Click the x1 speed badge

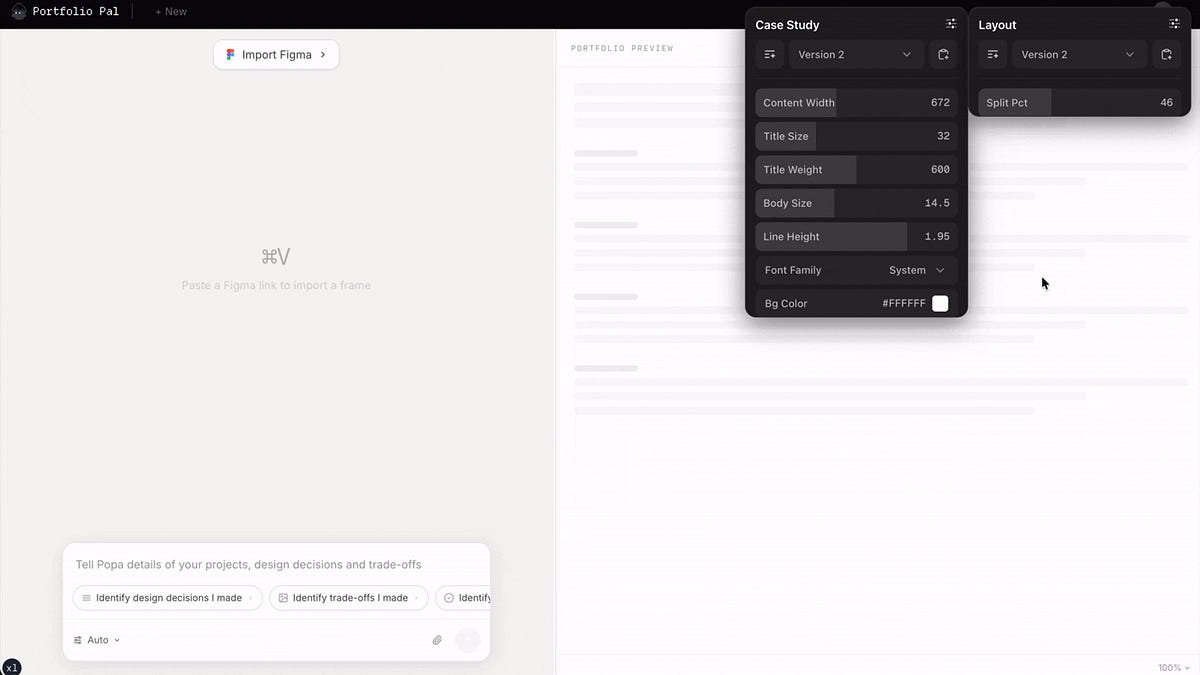coord(11,667)
